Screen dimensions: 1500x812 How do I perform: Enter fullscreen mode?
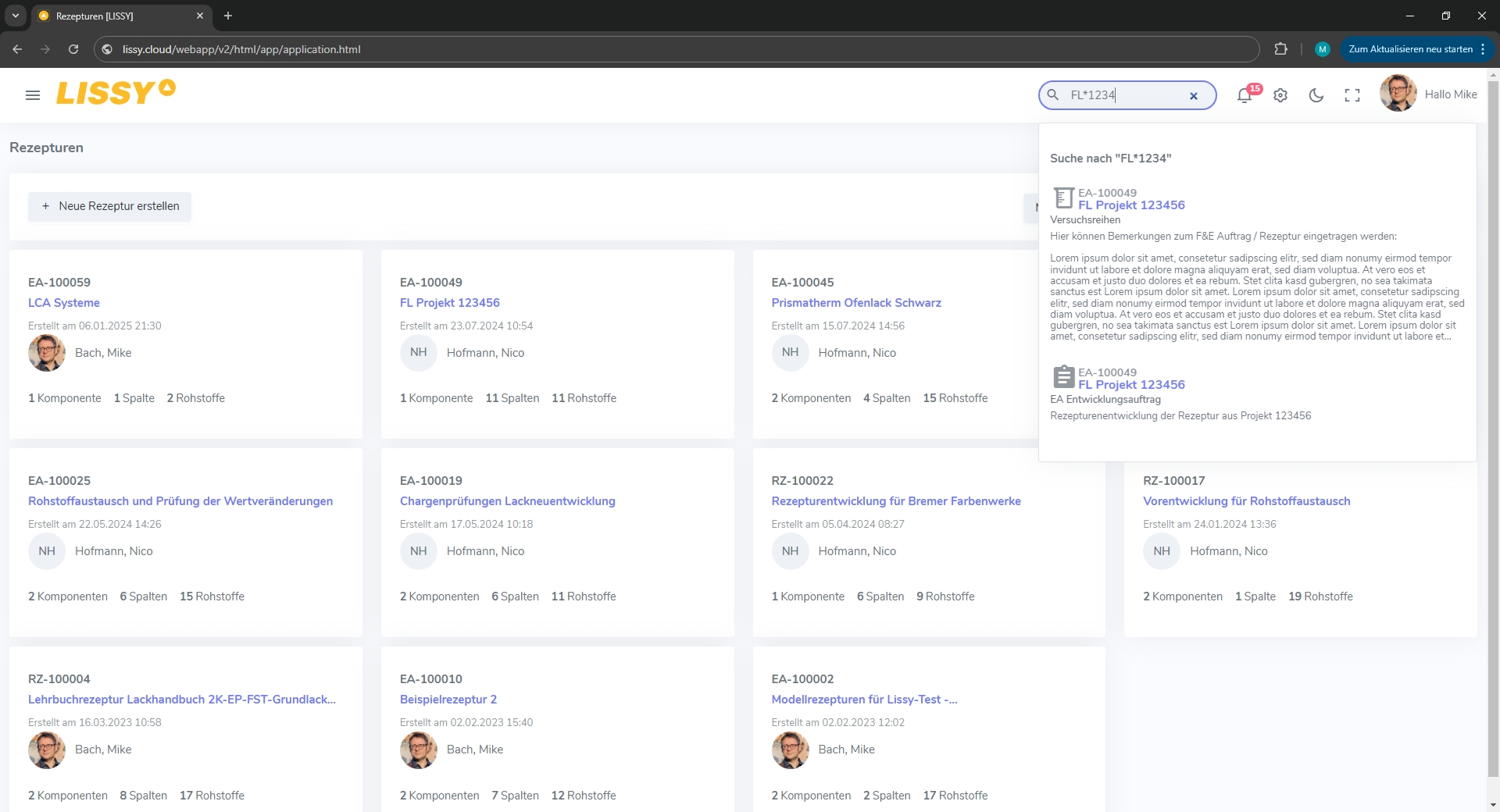point(1352,95)
